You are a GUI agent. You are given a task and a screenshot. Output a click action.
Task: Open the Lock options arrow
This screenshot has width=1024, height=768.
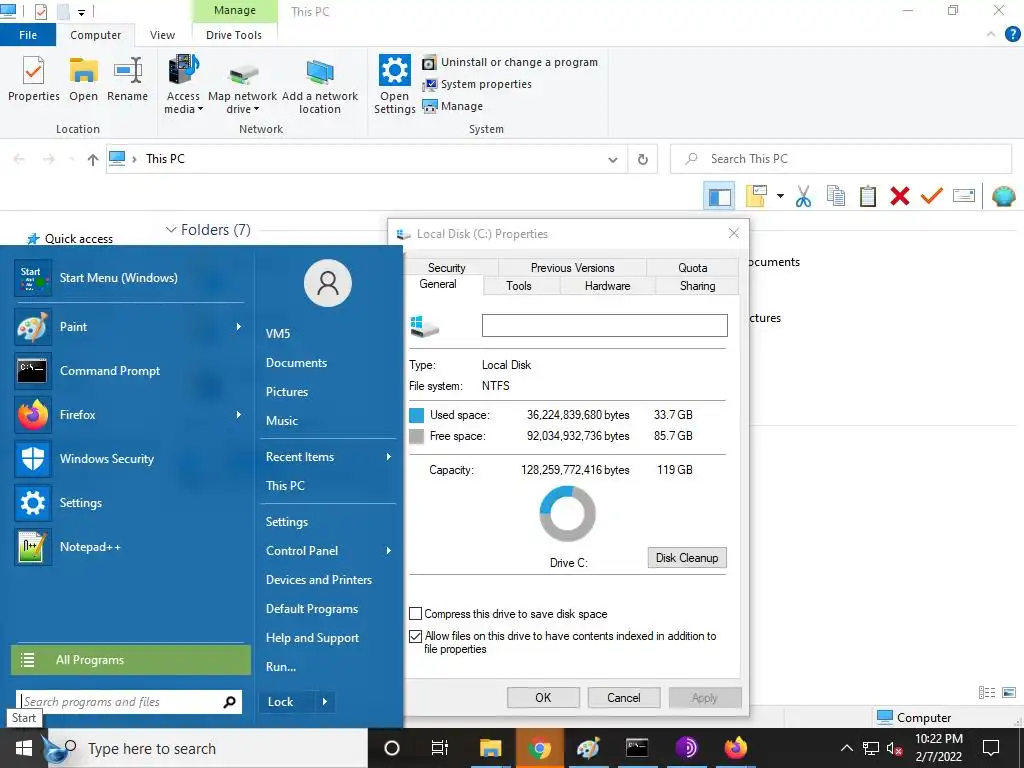325,702
